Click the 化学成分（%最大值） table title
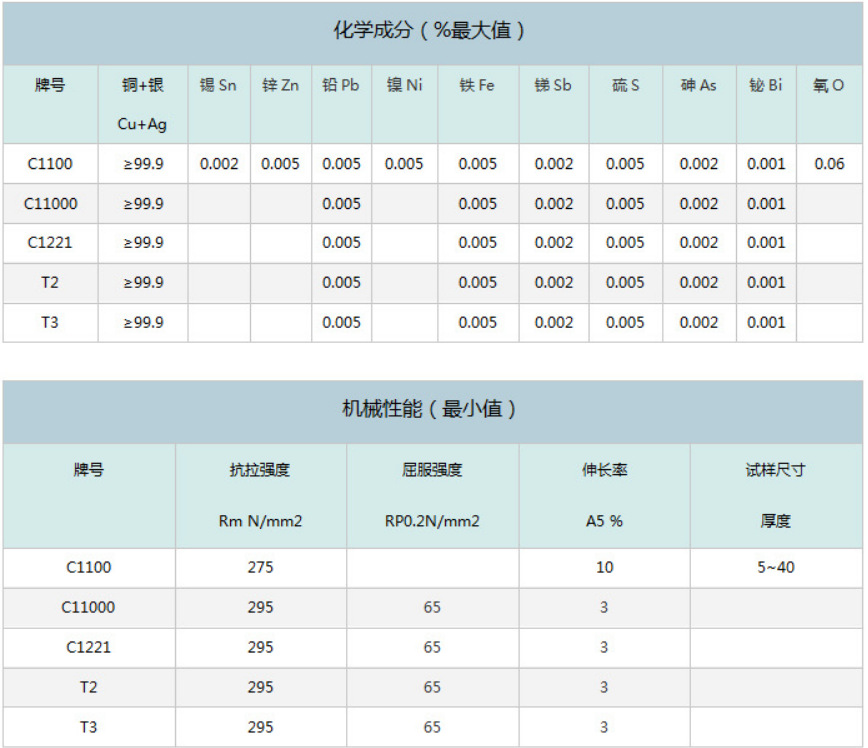The image size is (868, 748). pyautogui.click(x=429, y=30)
